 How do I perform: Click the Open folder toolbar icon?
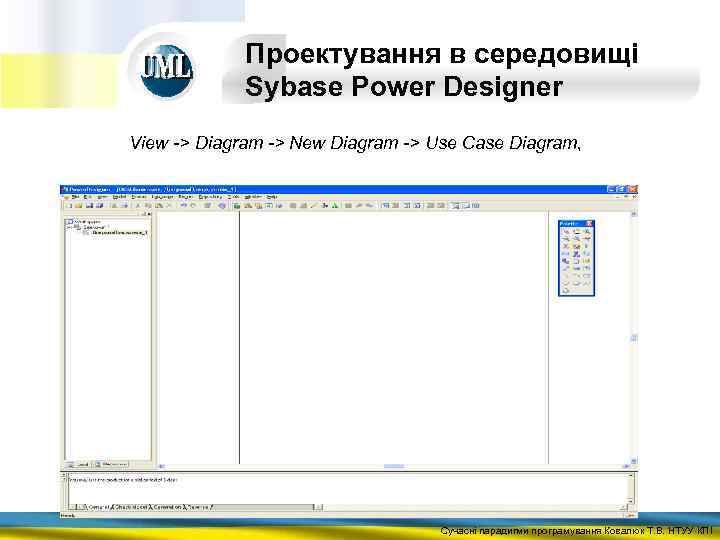point(79,206)
